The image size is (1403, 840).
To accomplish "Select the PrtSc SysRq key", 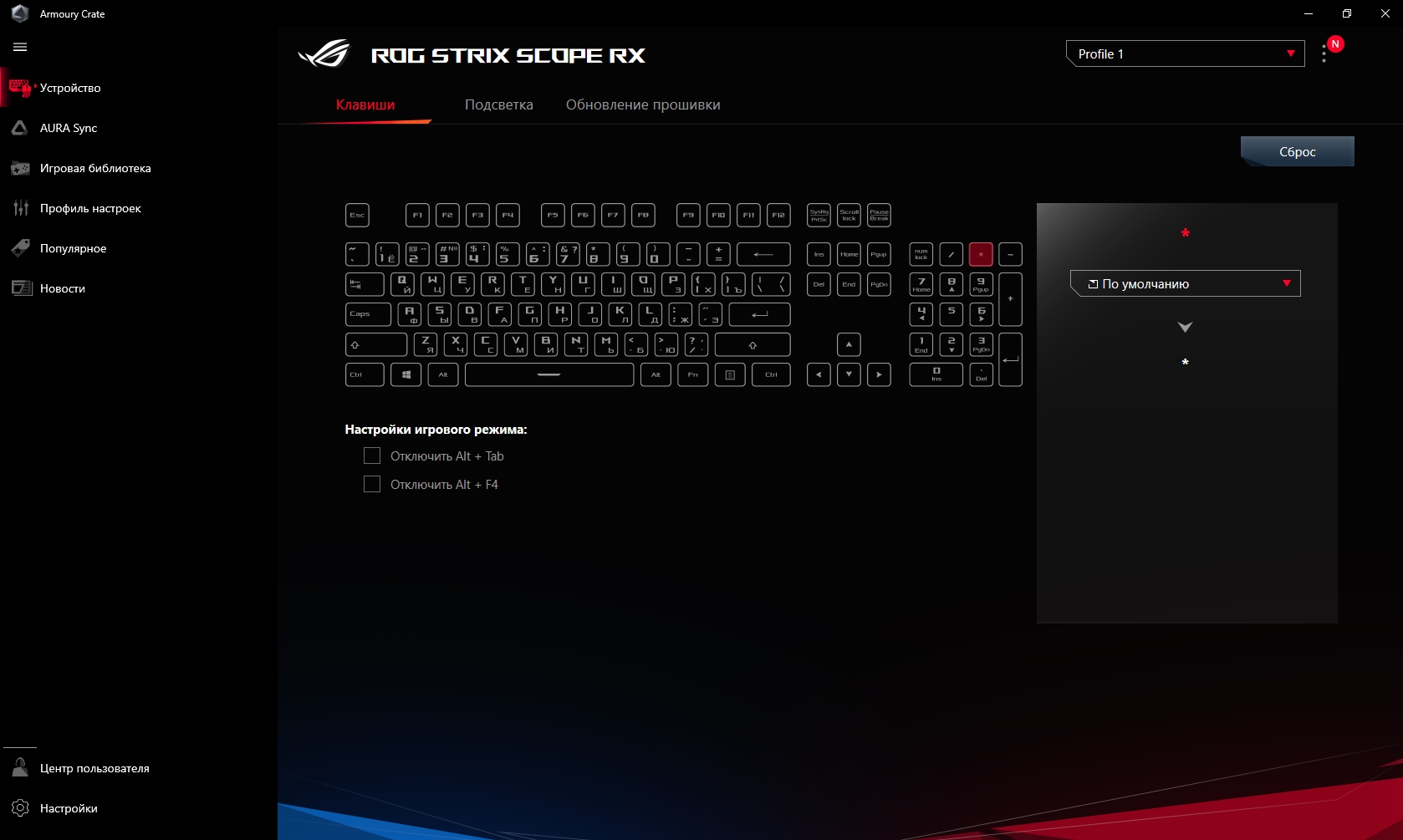I will (x=819, y=215).
